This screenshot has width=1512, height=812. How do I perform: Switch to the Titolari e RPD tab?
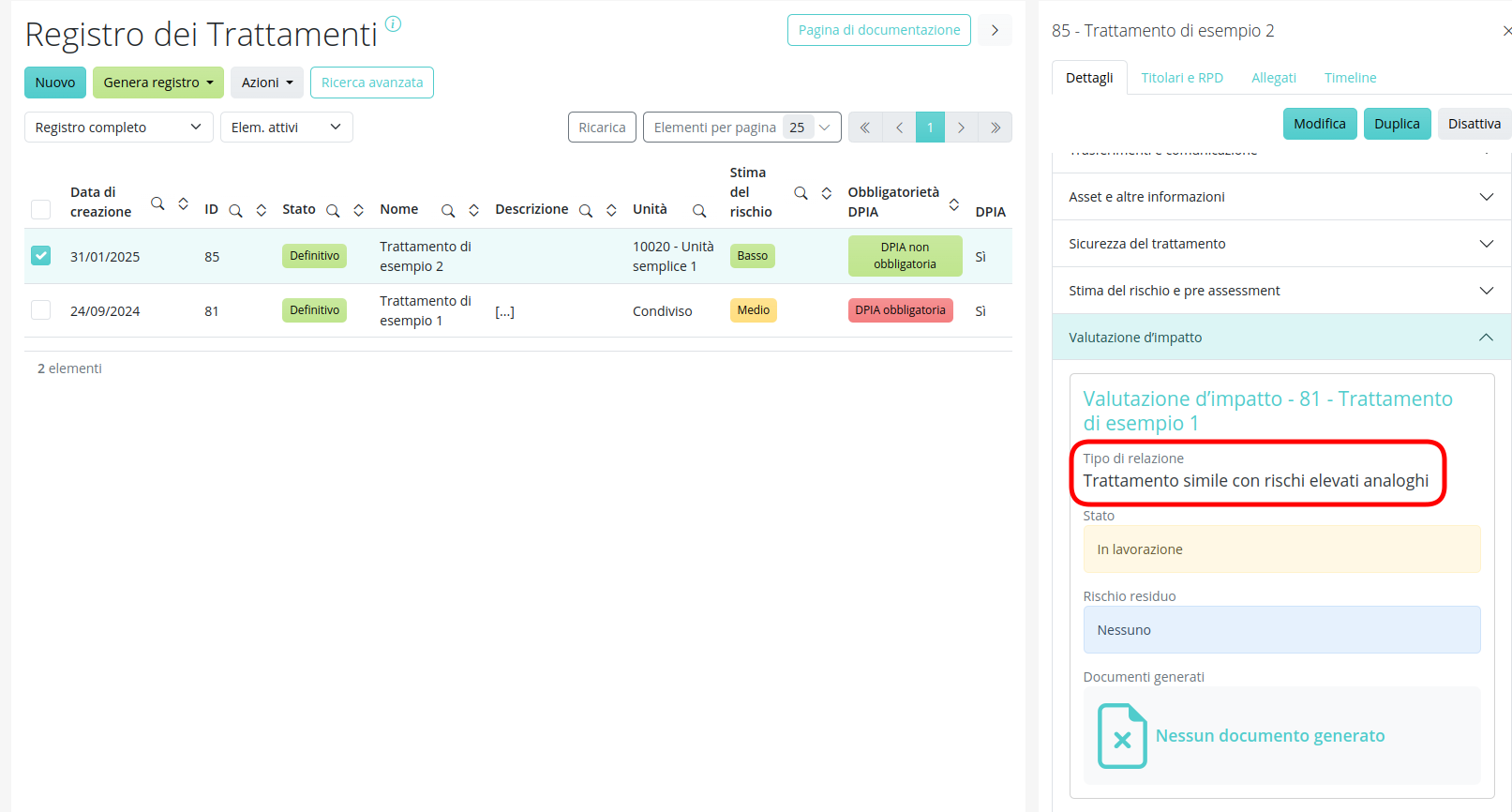[x=1182, y=78]
